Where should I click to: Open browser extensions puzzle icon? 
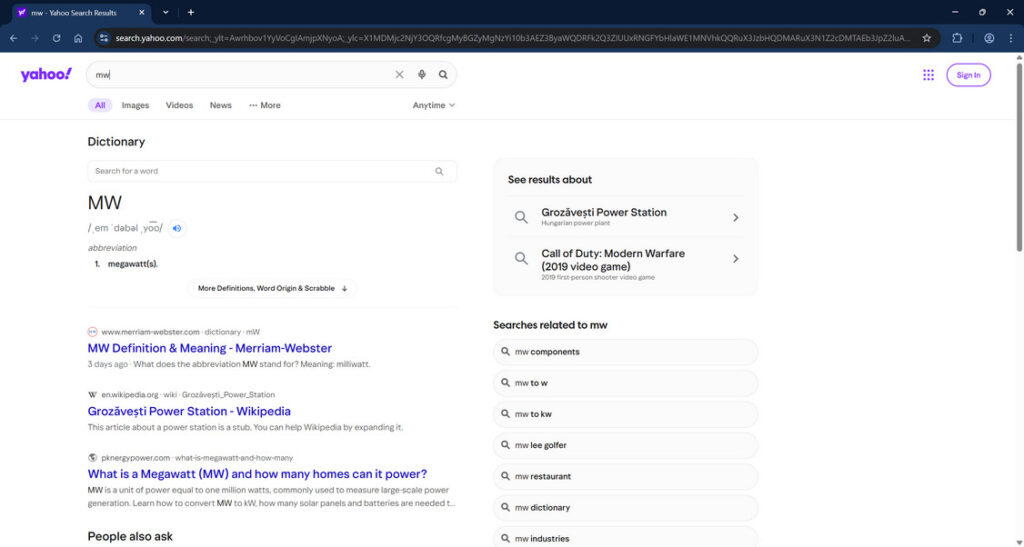click(957, 38)
